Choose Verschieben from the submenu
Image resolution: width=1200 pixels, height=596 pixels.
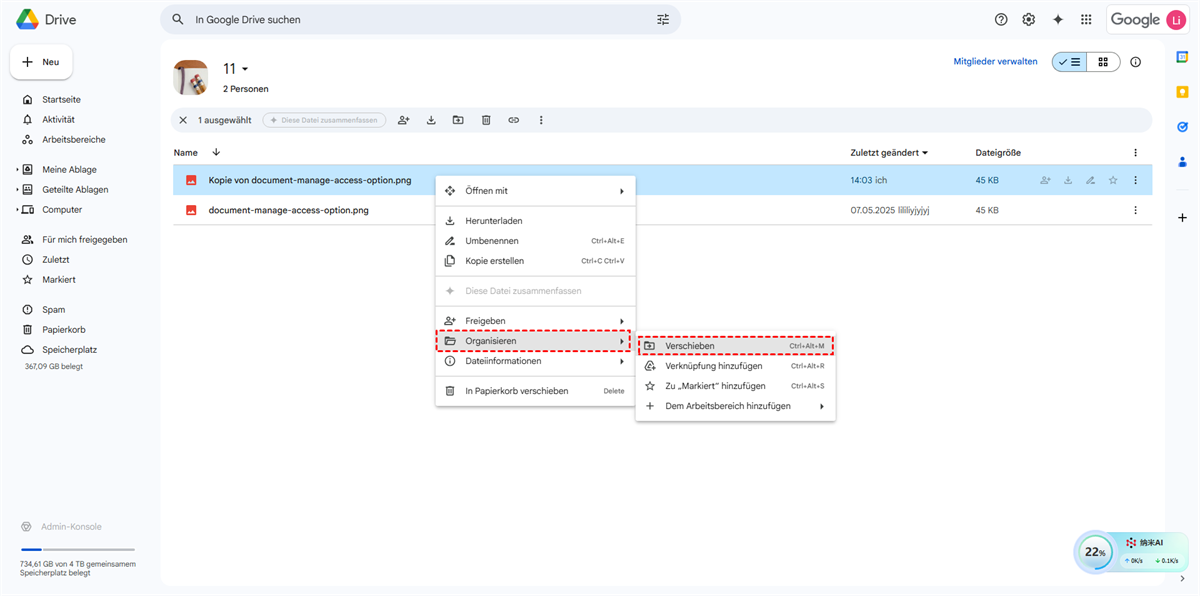pos(735,346)
